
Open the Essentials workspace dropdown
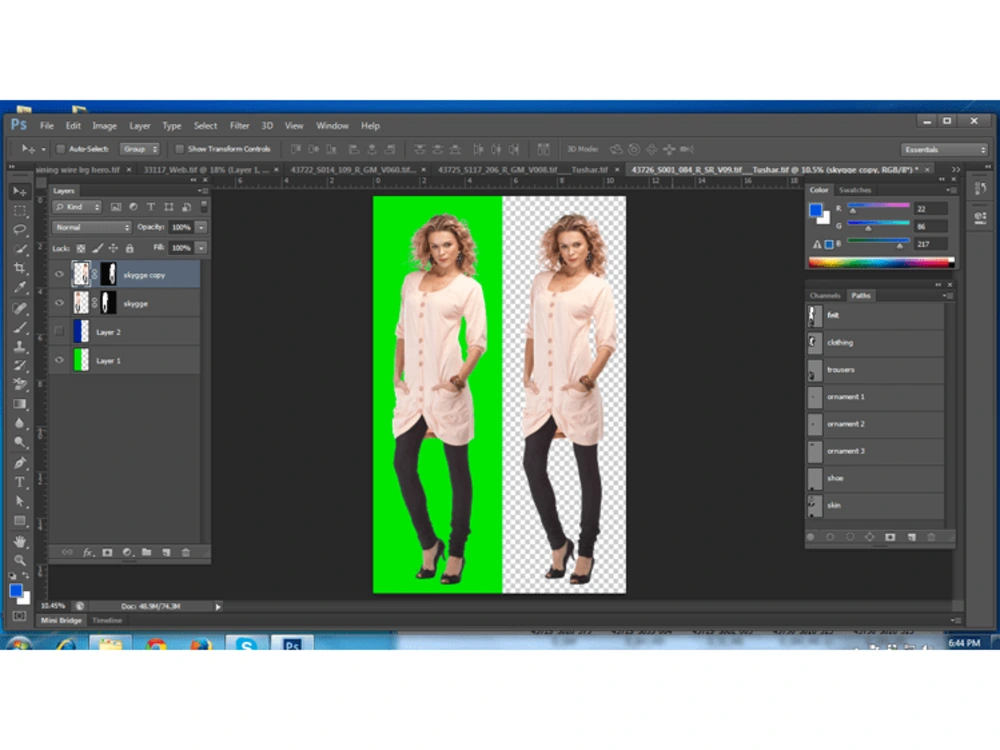(945, 149)
